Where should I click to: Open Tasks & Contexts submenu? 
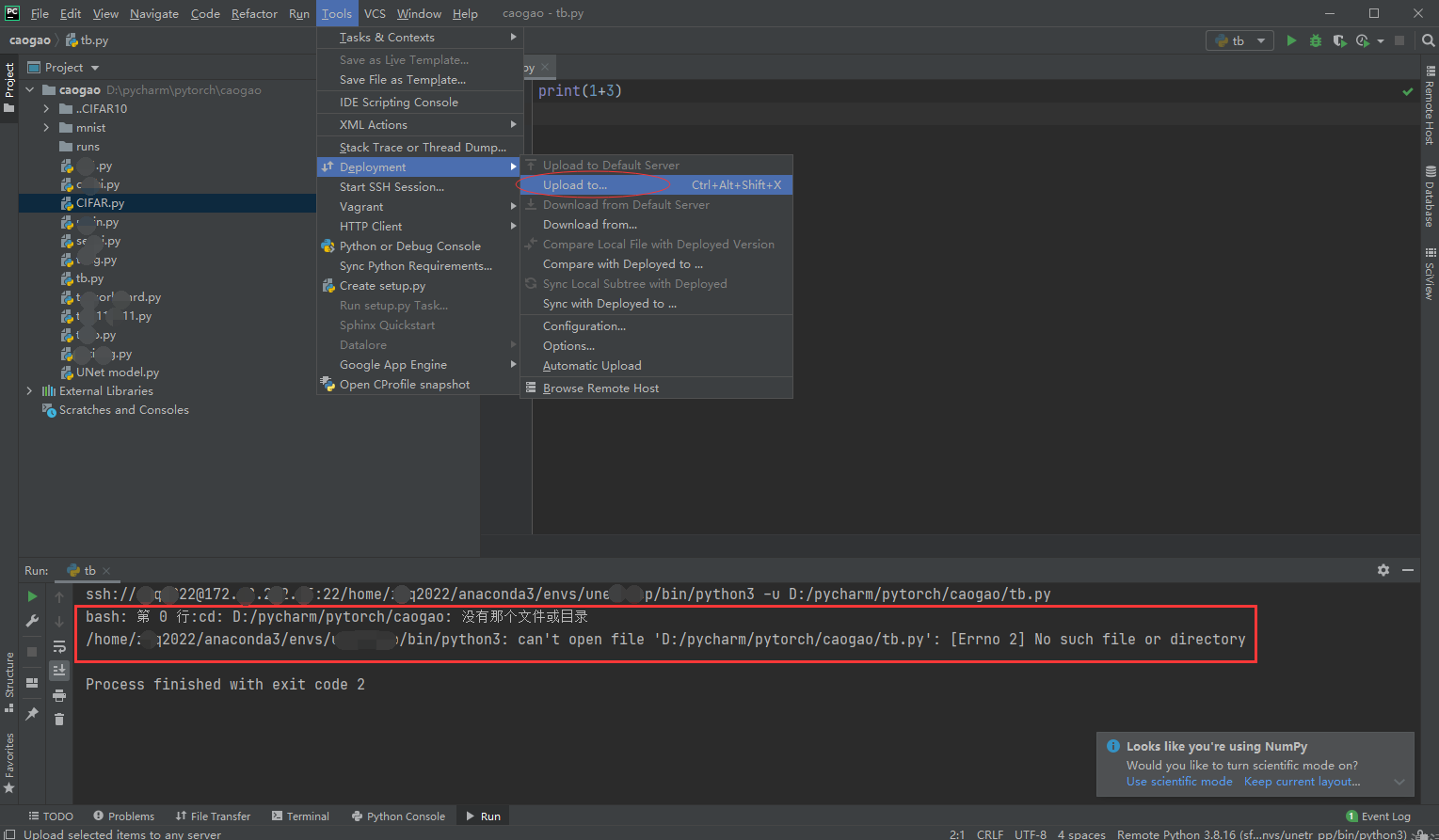(x=420, y=38)
